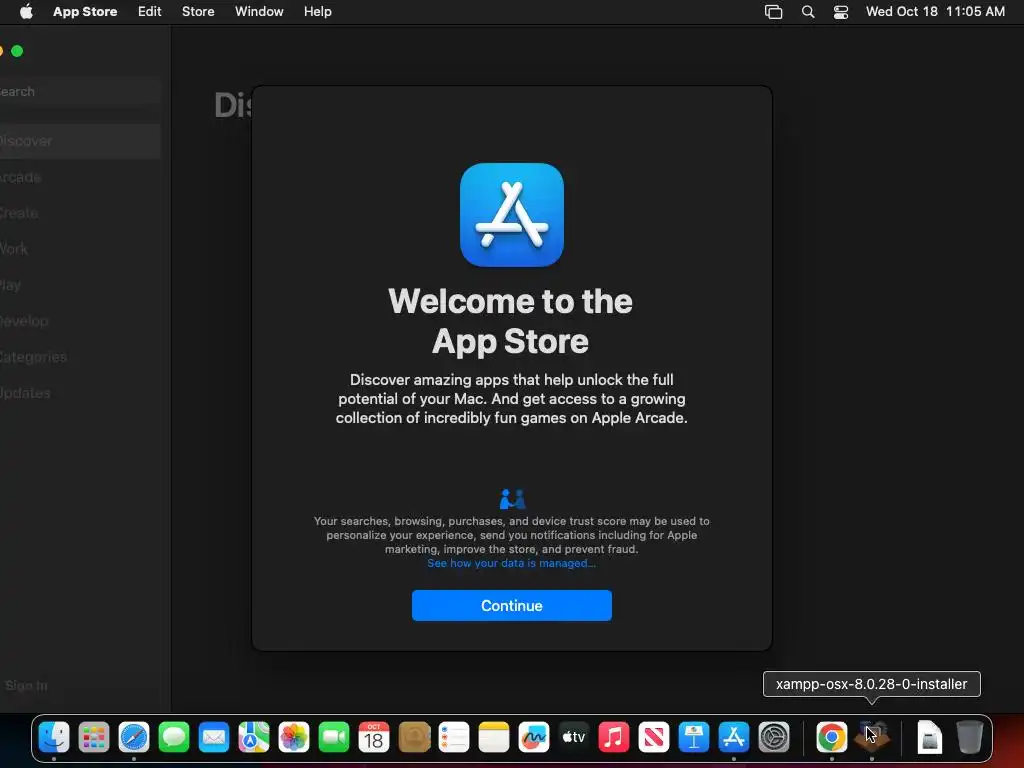Open News app in the Dock

(x=654, y=738)
